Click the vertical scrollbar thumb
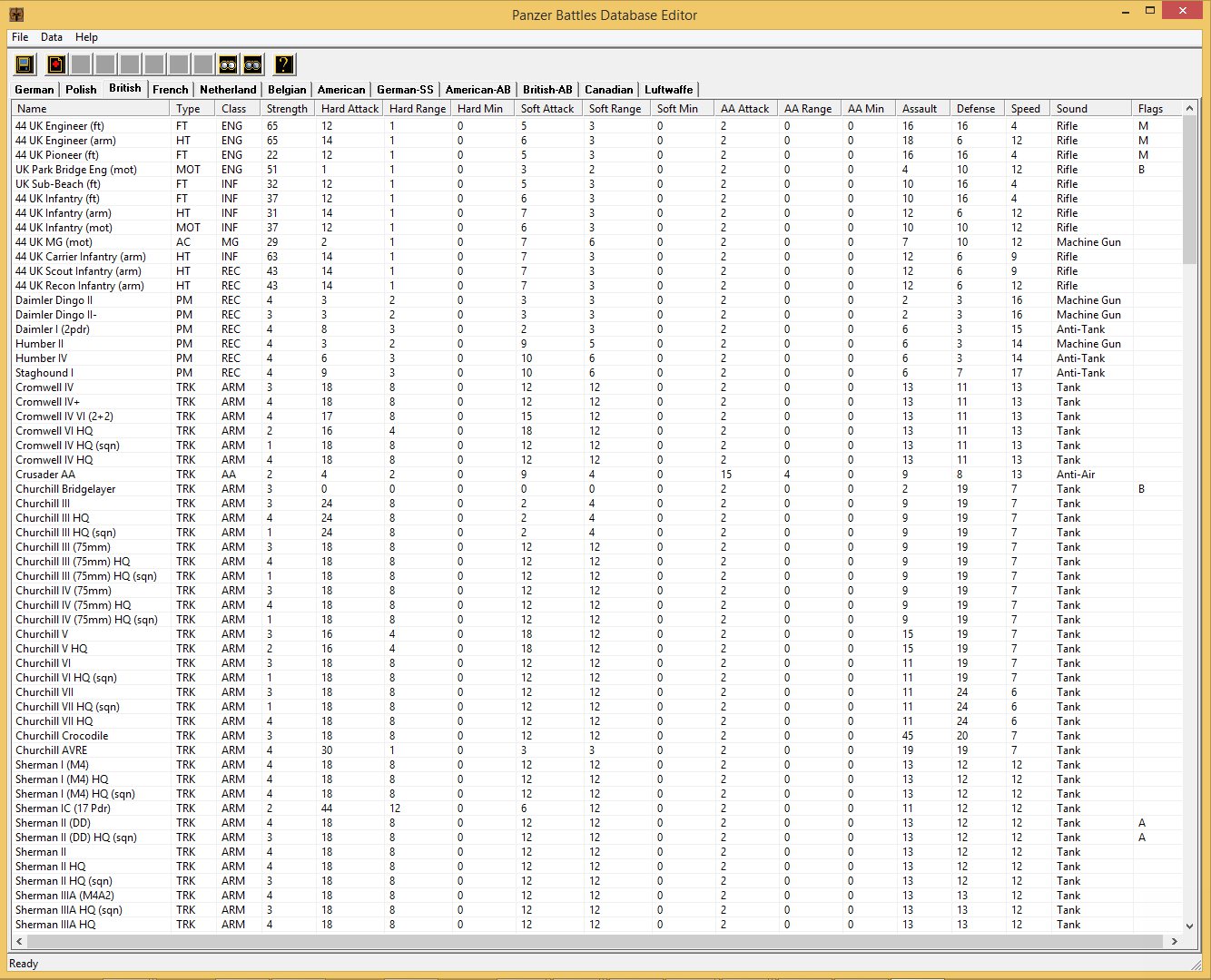1211x980 pixels. pyautogui.click(x=1190, y=190)
